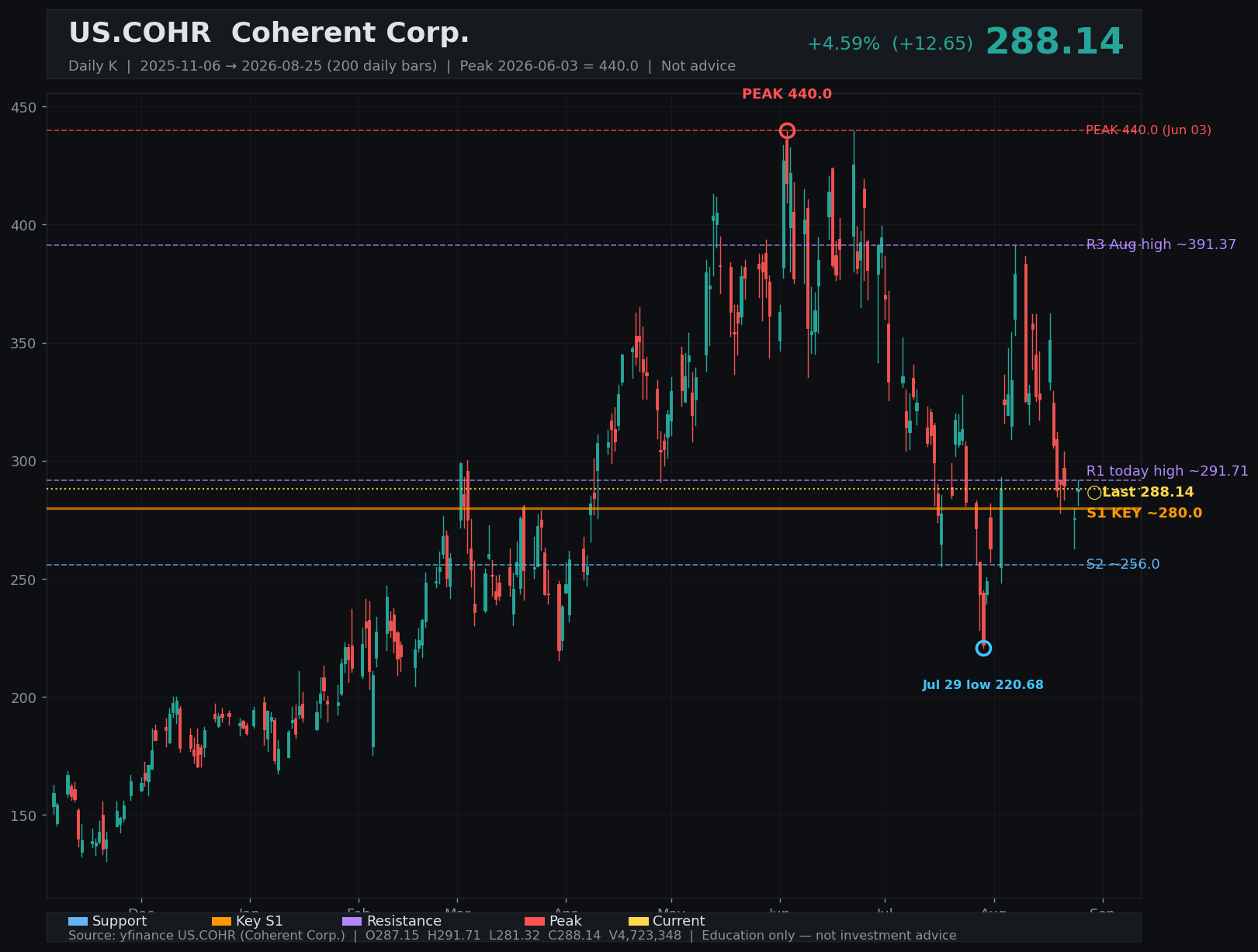Click the purple Resistance legend swatch
This screenshot has width=1258, height=952.
(352, 921)
